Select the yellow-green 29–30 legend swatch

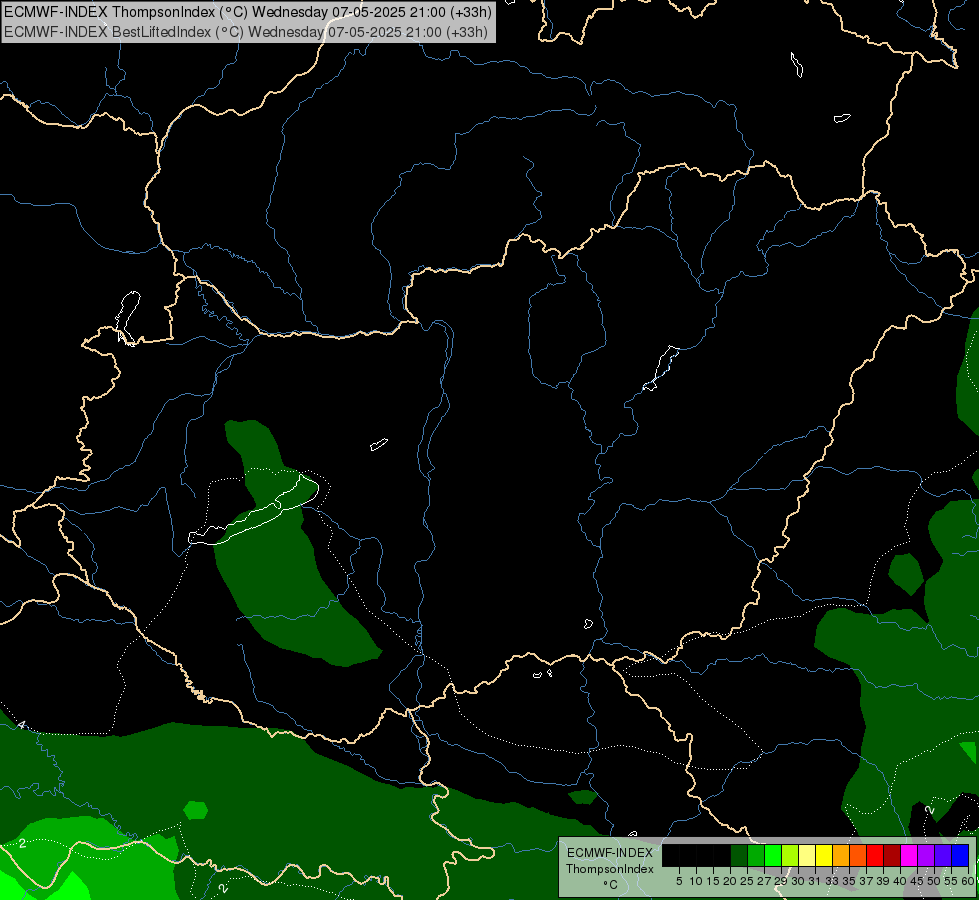[790, 855]
